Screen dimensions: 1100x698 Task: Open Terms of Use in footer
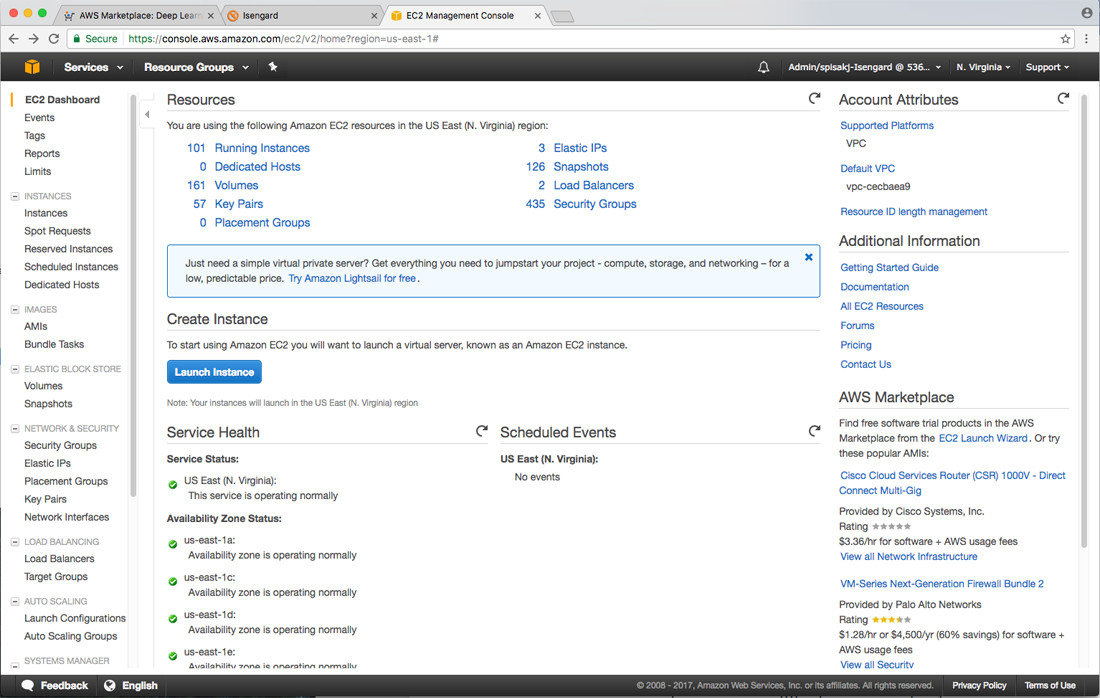coord(1049,685)
